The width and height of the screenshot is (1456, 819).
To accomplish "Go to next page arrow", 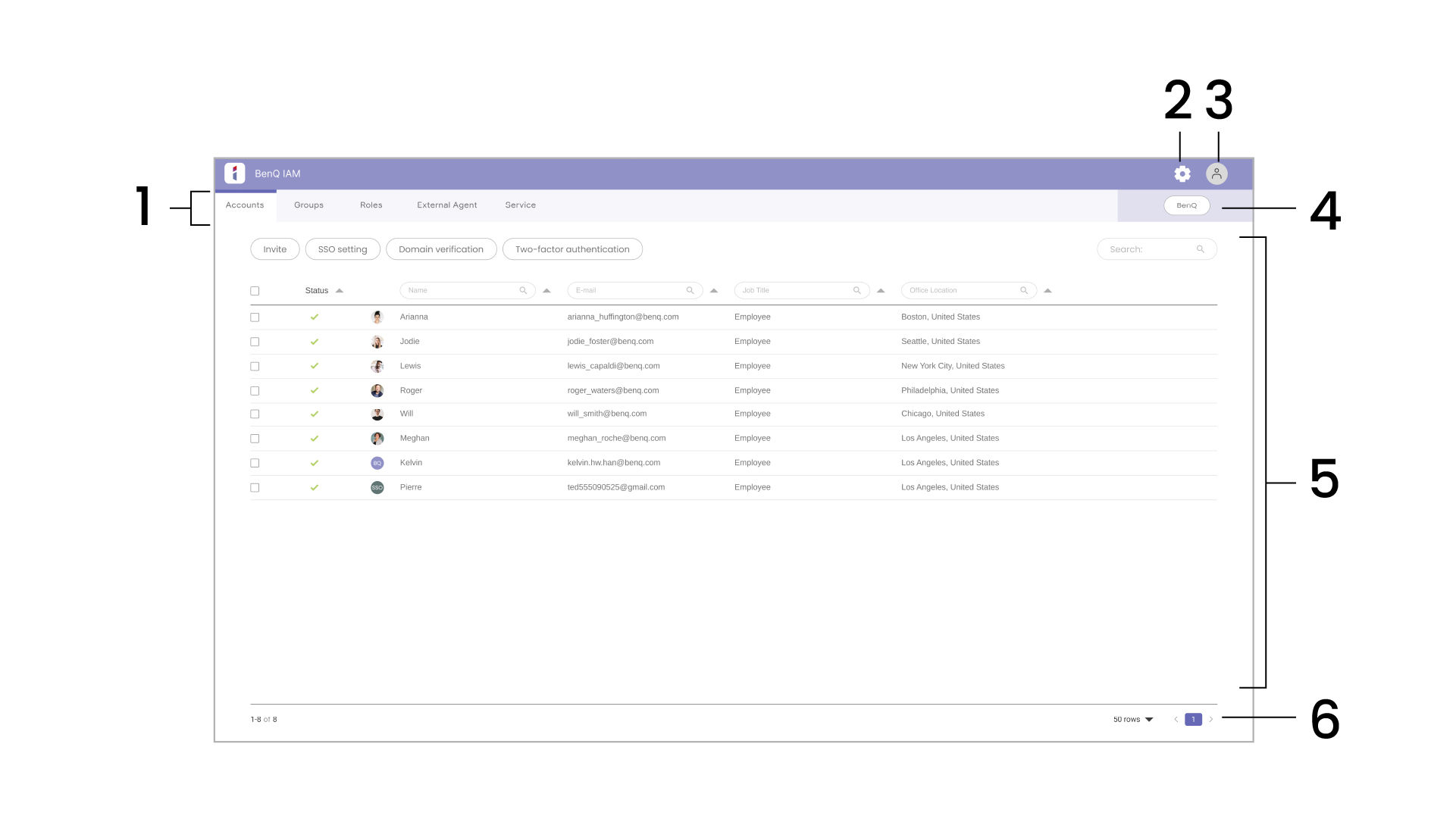I will [1211, 720].
